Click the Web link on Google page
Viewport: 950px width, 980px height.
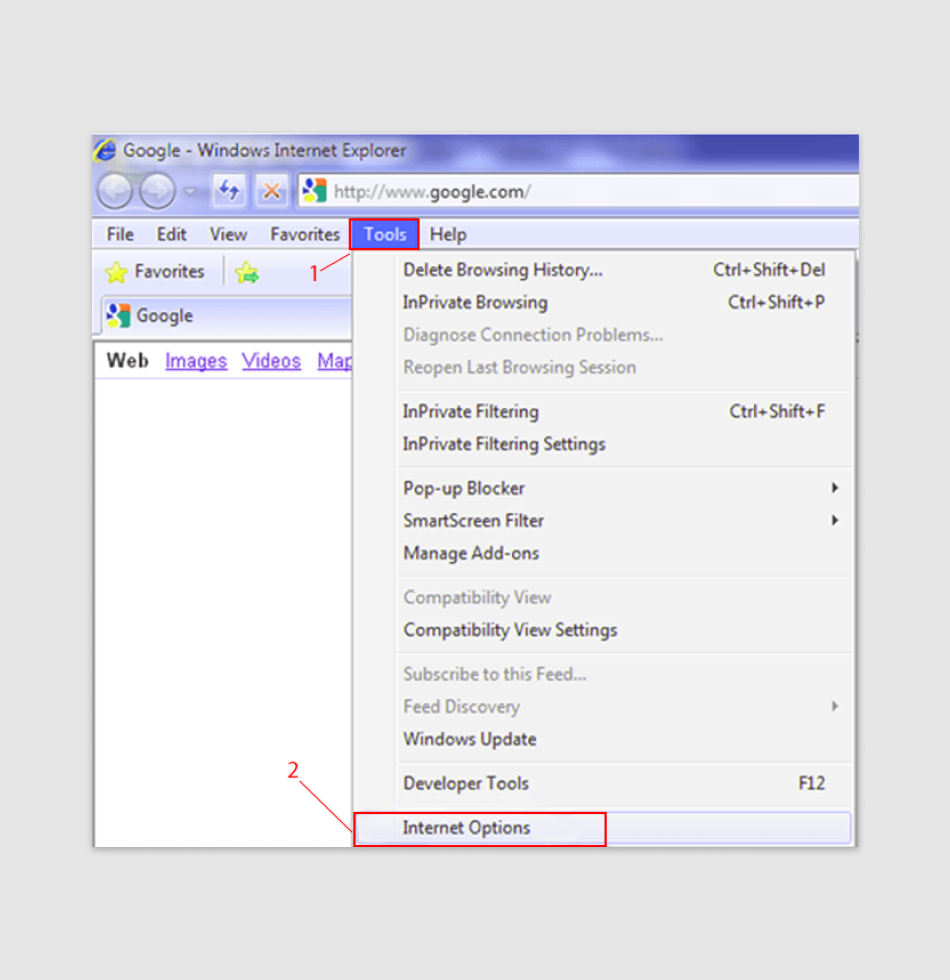pyautogui.click(x=128, y=361)
